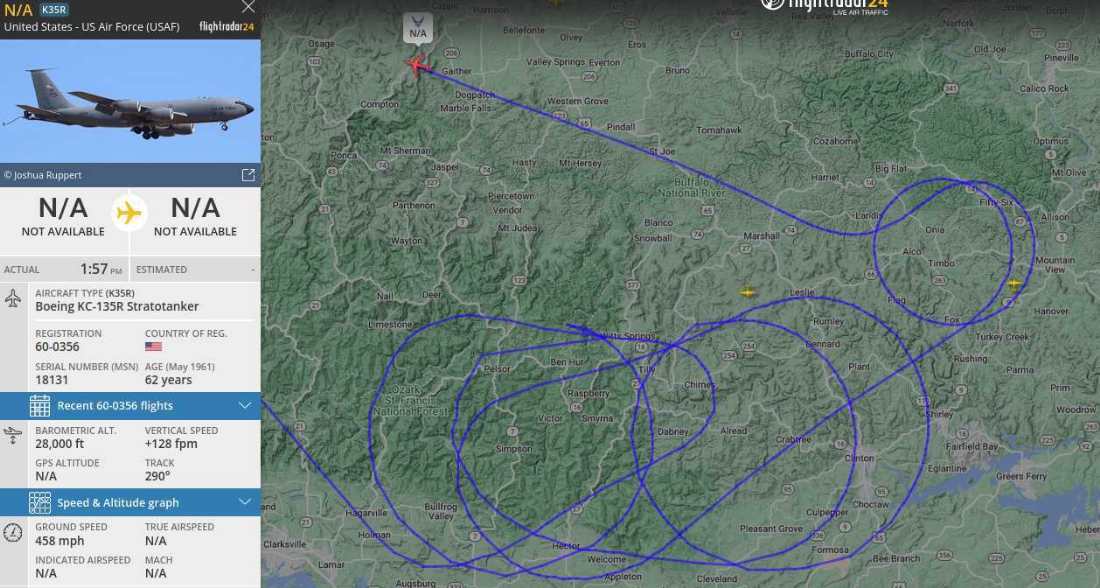Click the aircraft type plane icon

13,299
